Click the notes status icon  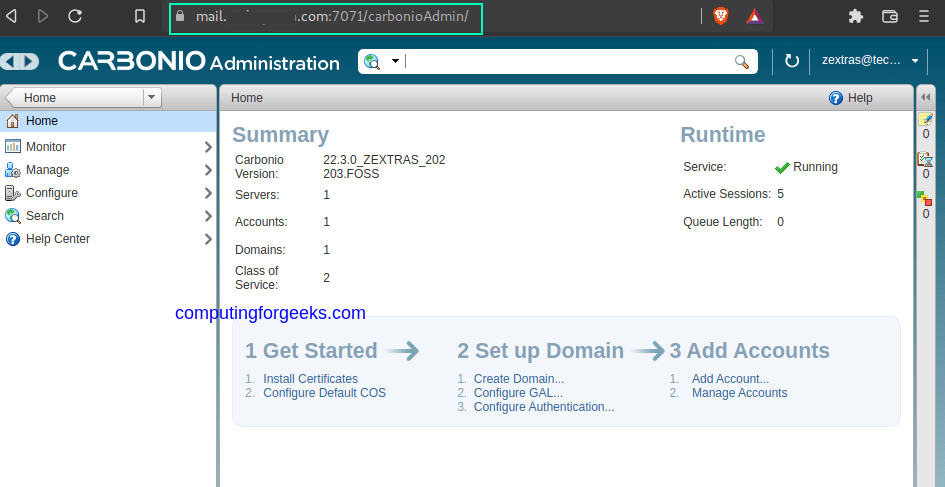(x=926, y=119)
